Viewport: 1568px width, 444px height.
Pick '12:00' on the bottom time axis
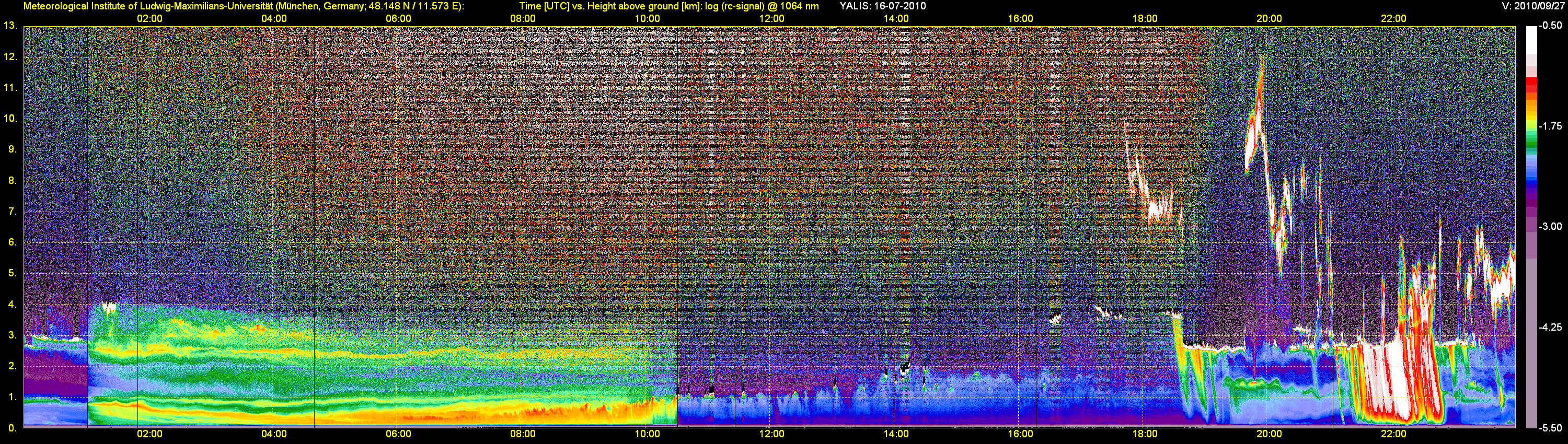(772, 434)
